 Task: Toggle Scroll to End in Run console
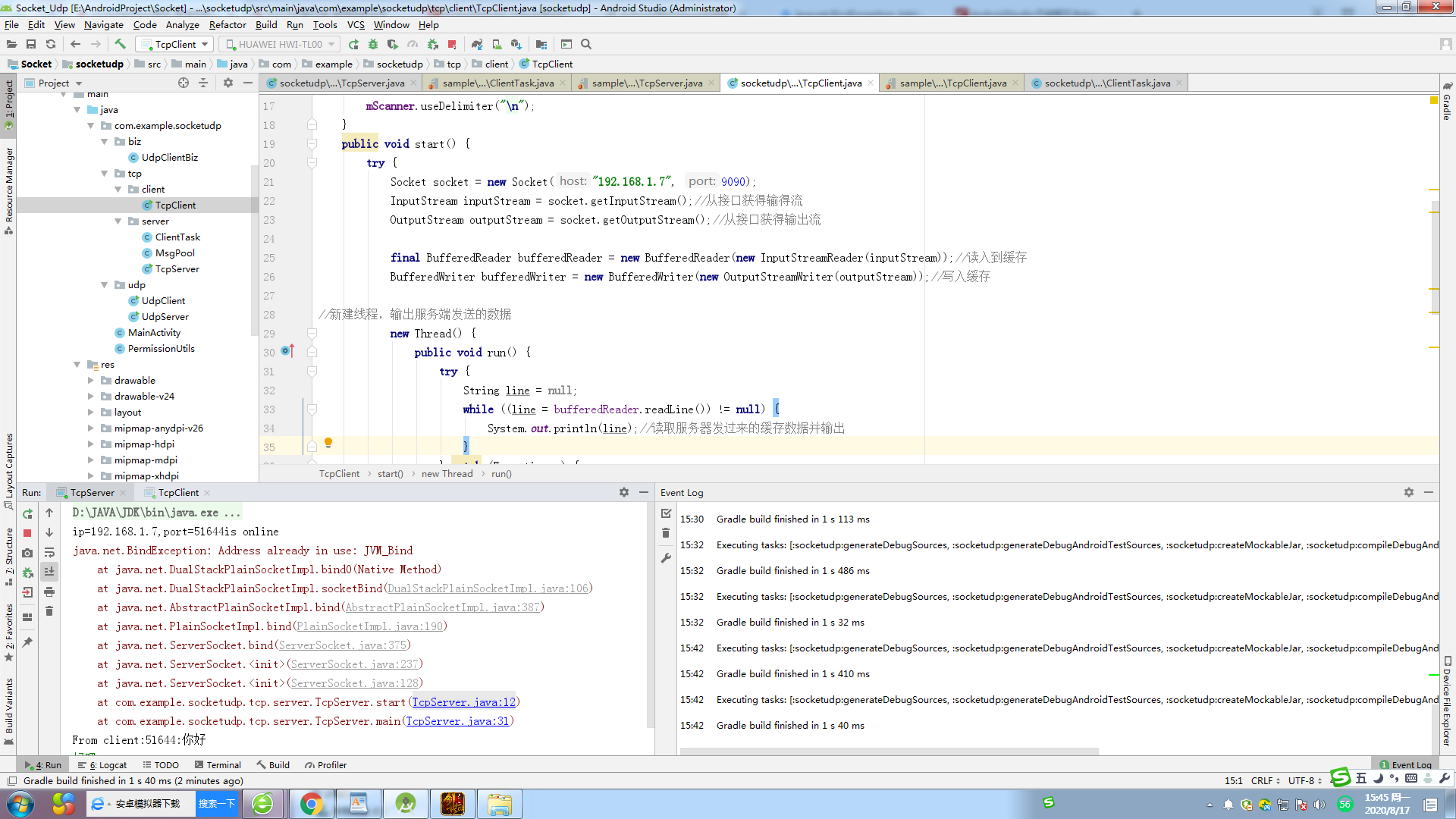click(49, 572)
